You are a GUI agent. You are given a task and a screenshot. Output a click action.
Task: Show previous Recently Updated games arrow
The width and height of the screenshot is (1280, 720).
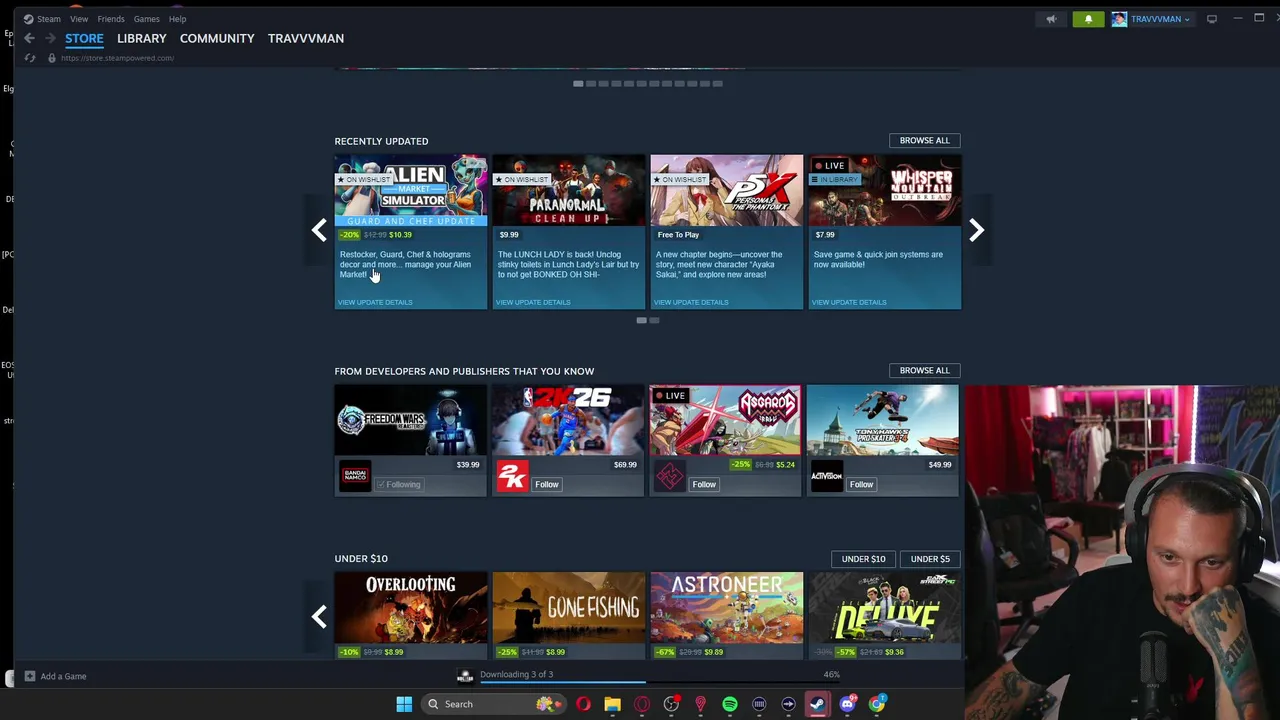pyautogui.click(x=319, y=231)
